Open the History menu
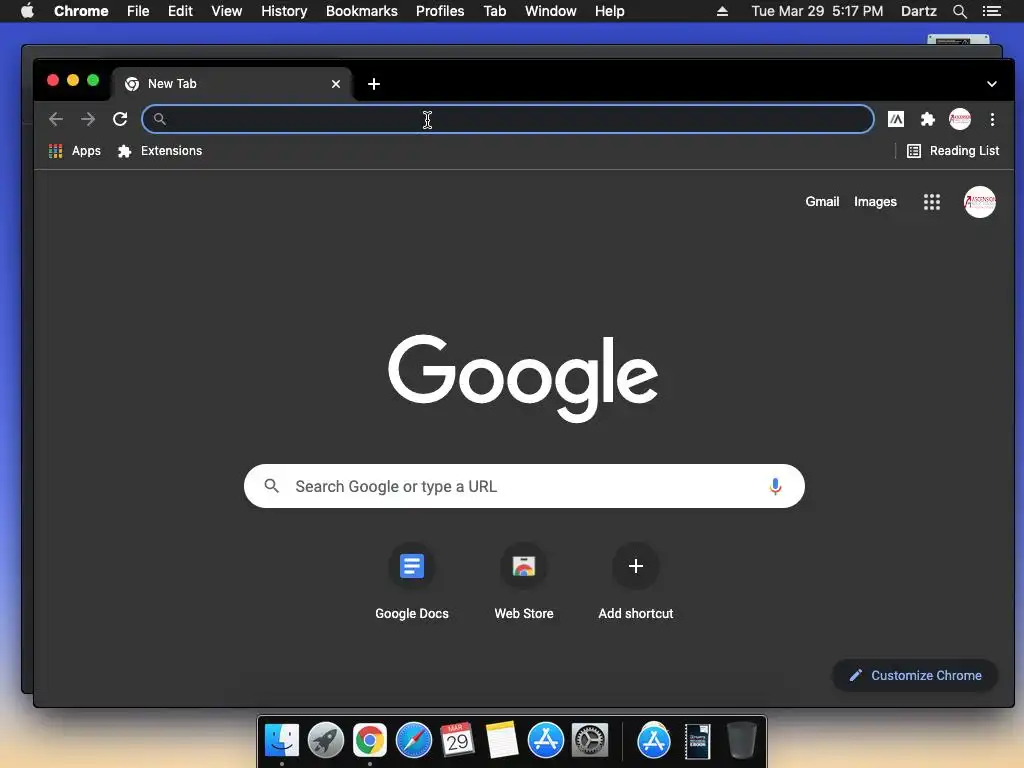This screenshot has width=1024, height=768. click(284, 11)
